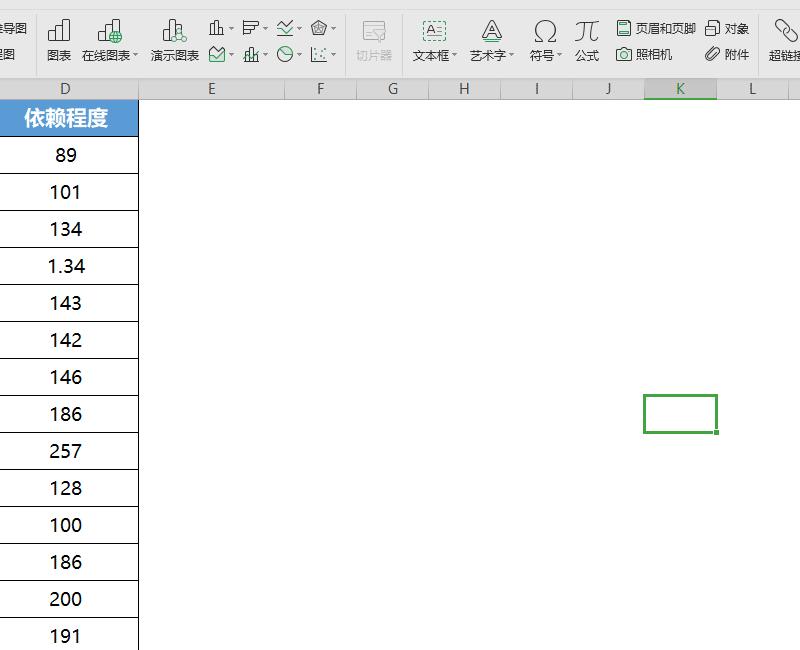
Task: Insert a line chart icon
Action: click(285, 28)
